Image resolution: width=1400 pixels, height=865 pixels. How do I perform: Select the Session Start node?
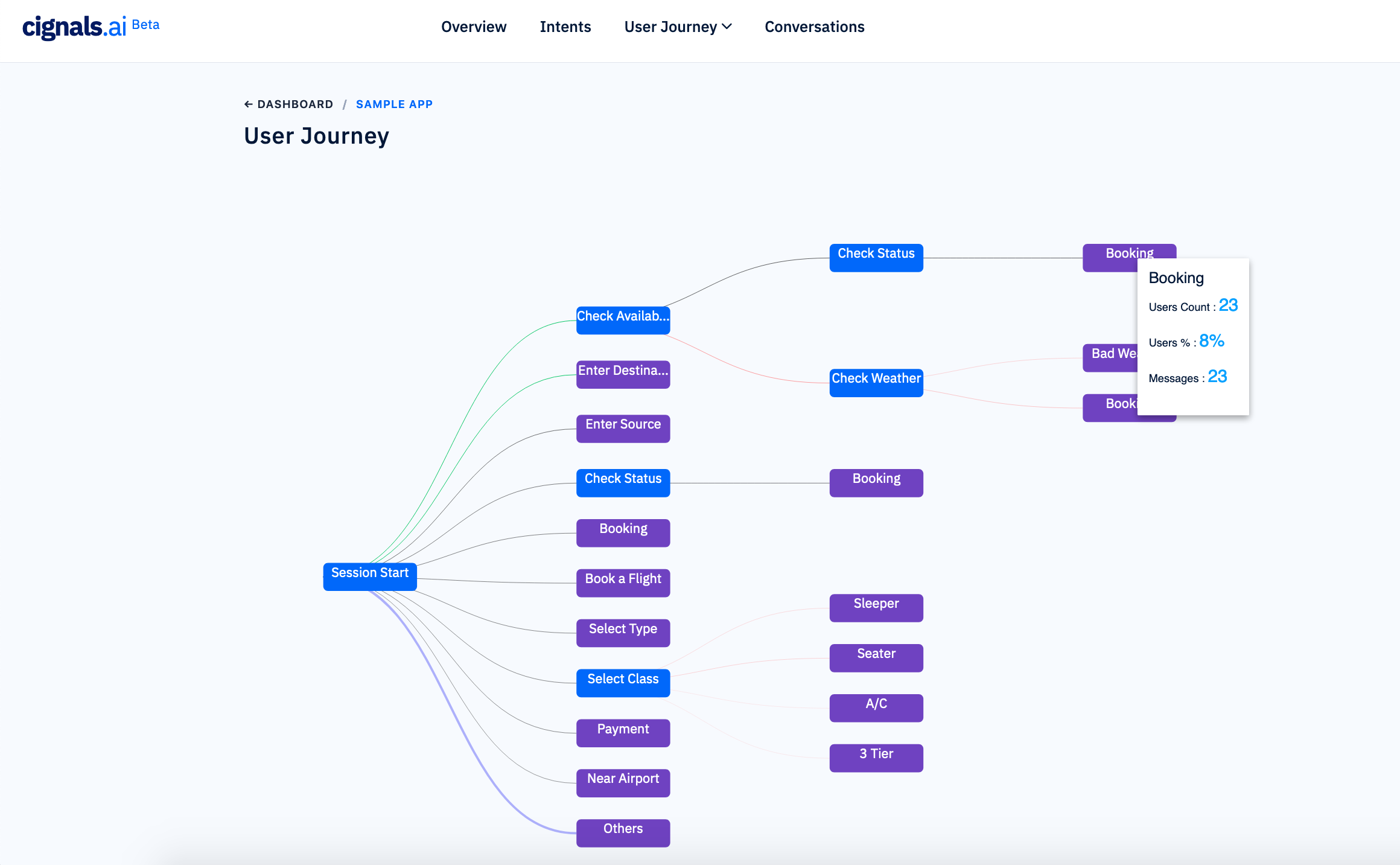point(370,576)
